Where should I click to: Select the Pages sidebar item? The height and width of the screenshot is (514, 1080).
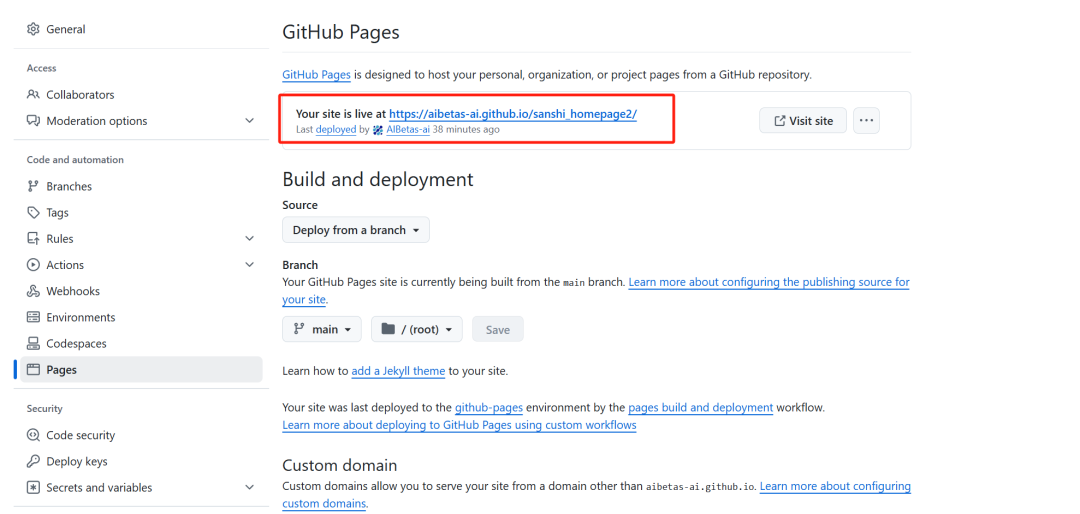[141, 369]
